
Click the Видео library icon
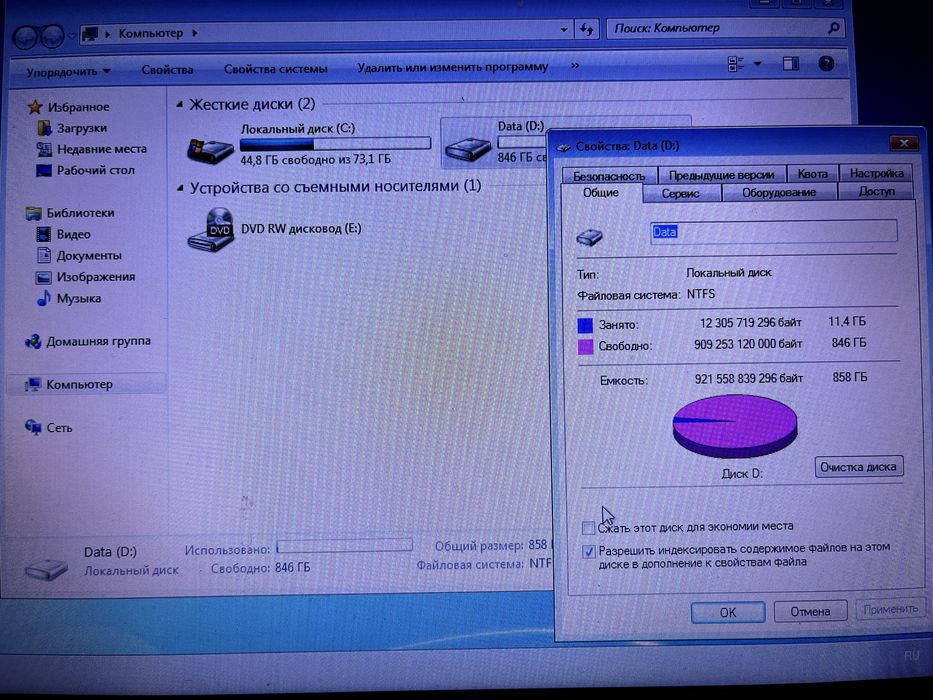tap(43, 234)
